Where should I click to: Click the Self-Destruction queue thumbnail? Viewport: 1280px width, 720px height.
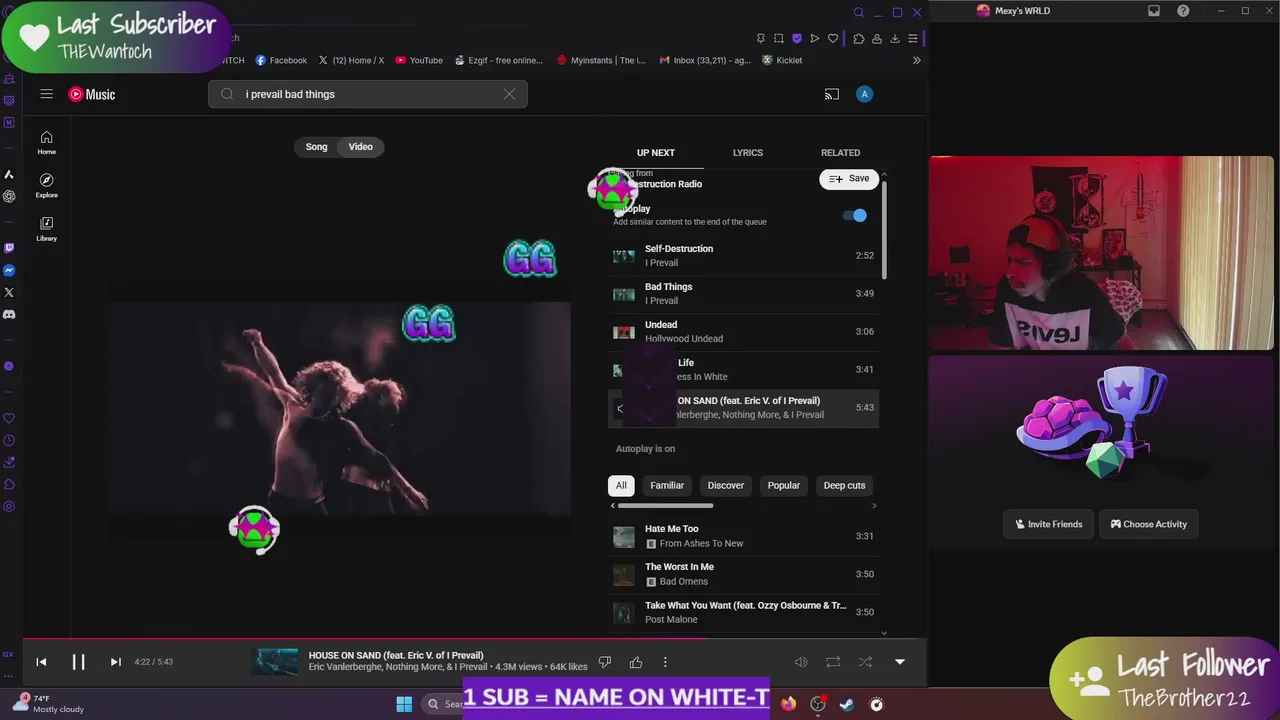[623, 256]
